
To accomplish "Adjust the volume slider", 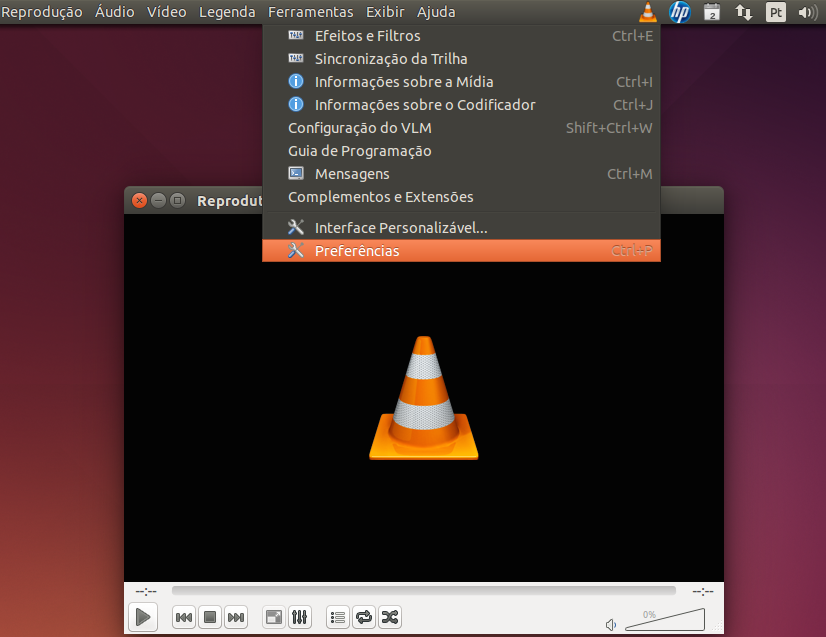I will (x=665, y=620).
